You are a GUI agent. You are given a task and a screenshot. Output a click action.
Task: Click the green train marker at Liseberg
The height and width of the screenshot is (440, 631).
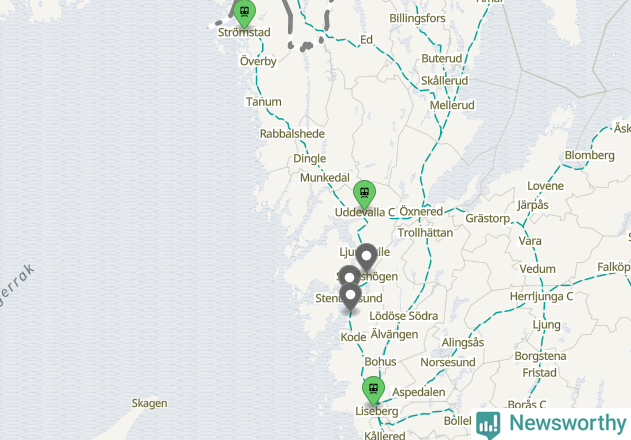point(373,390)
